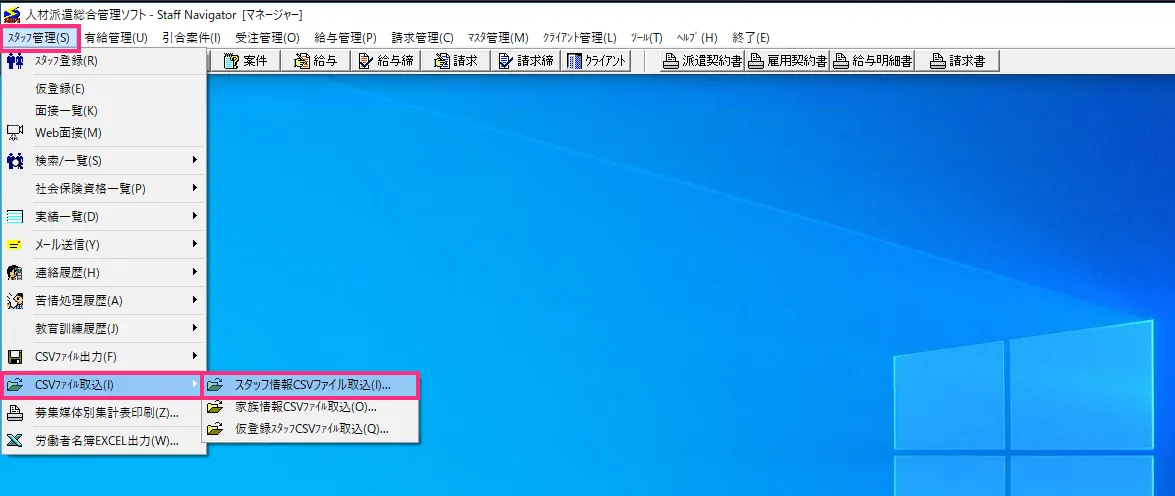This screenshot has height=496, width=1175.
Task: Open the 請求管理(C) menu
Action: click(422, 37)
